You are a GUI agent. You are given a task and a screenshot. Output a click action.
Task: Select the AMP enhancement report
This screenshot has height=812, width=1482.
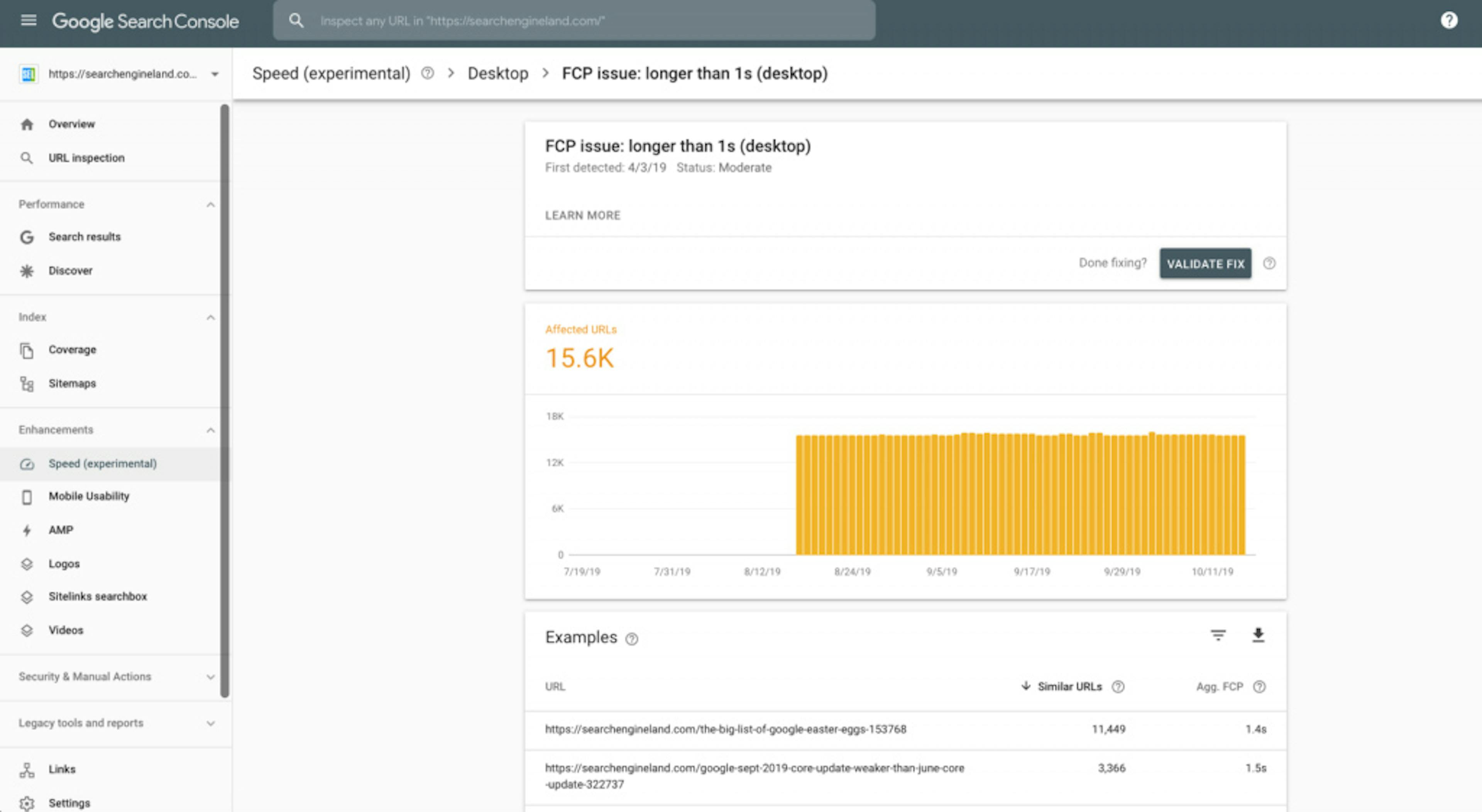pos(61,530)
